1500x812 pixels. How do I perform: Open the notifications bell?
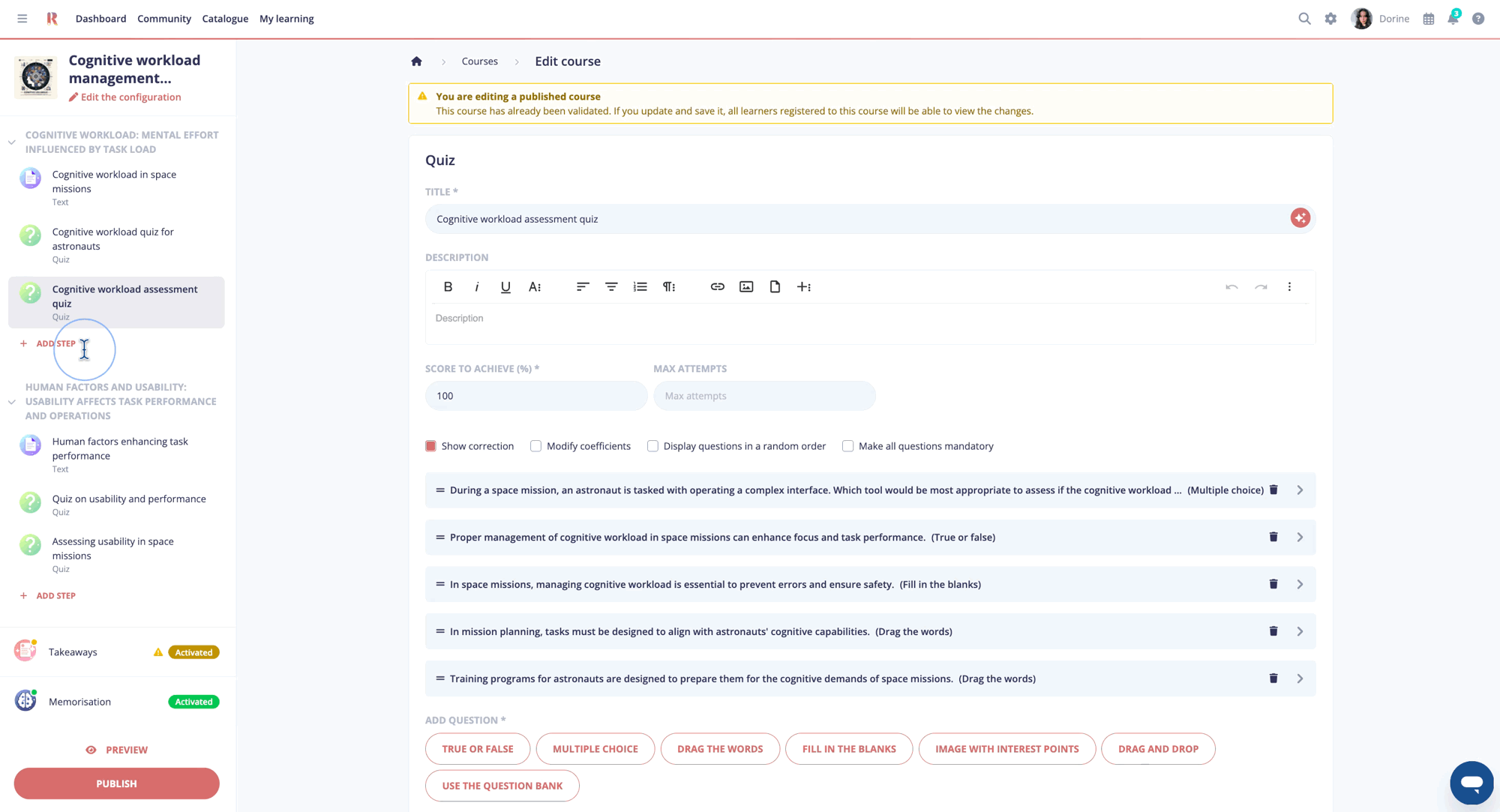(1453, 19)
